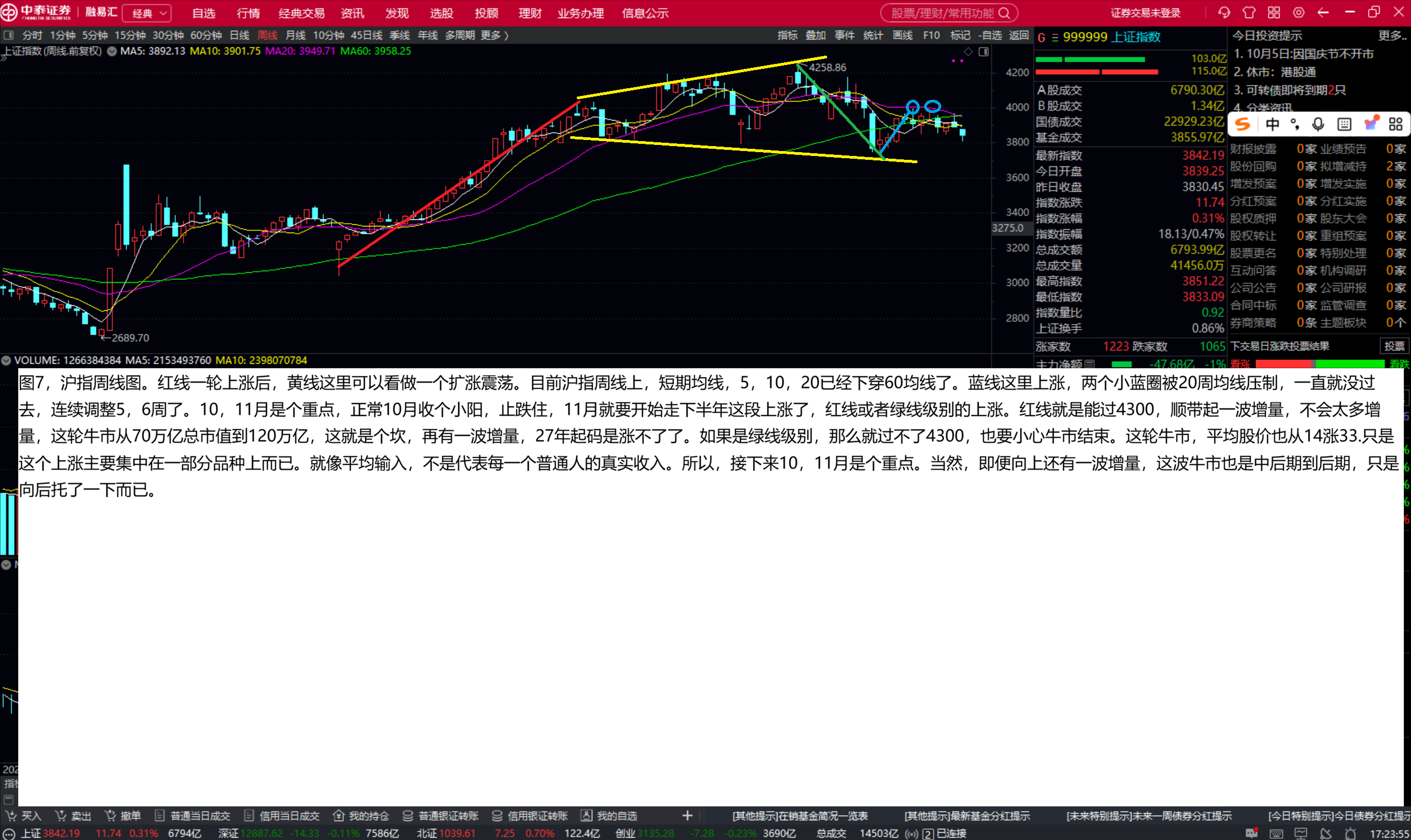Open the red title-bar grid layout icon
Viewport: 1411px width, 840px height.
point(1274,13)
